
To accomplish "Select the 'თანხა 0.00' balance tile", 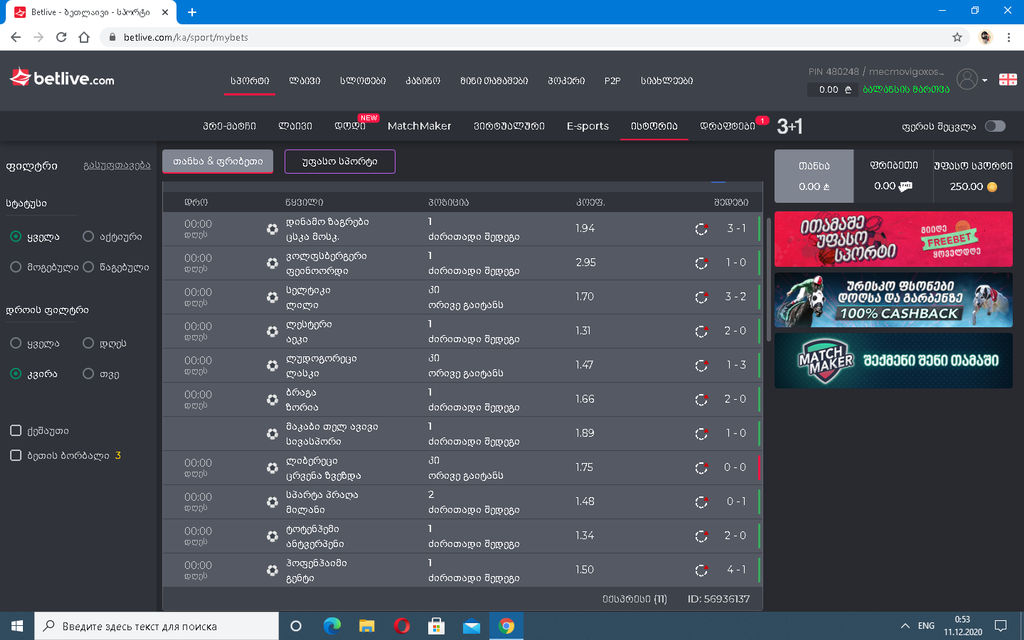I will (814, 176).
